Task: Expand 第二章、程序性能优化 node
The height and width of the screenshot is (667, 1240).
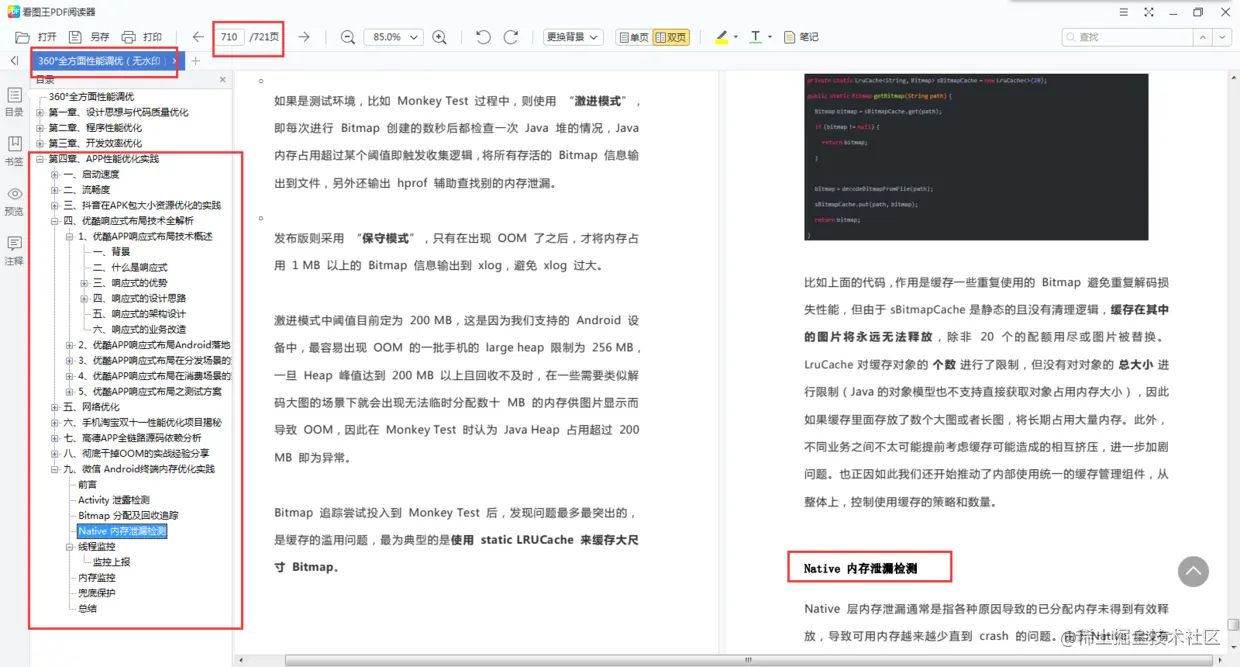Action: 40,128
